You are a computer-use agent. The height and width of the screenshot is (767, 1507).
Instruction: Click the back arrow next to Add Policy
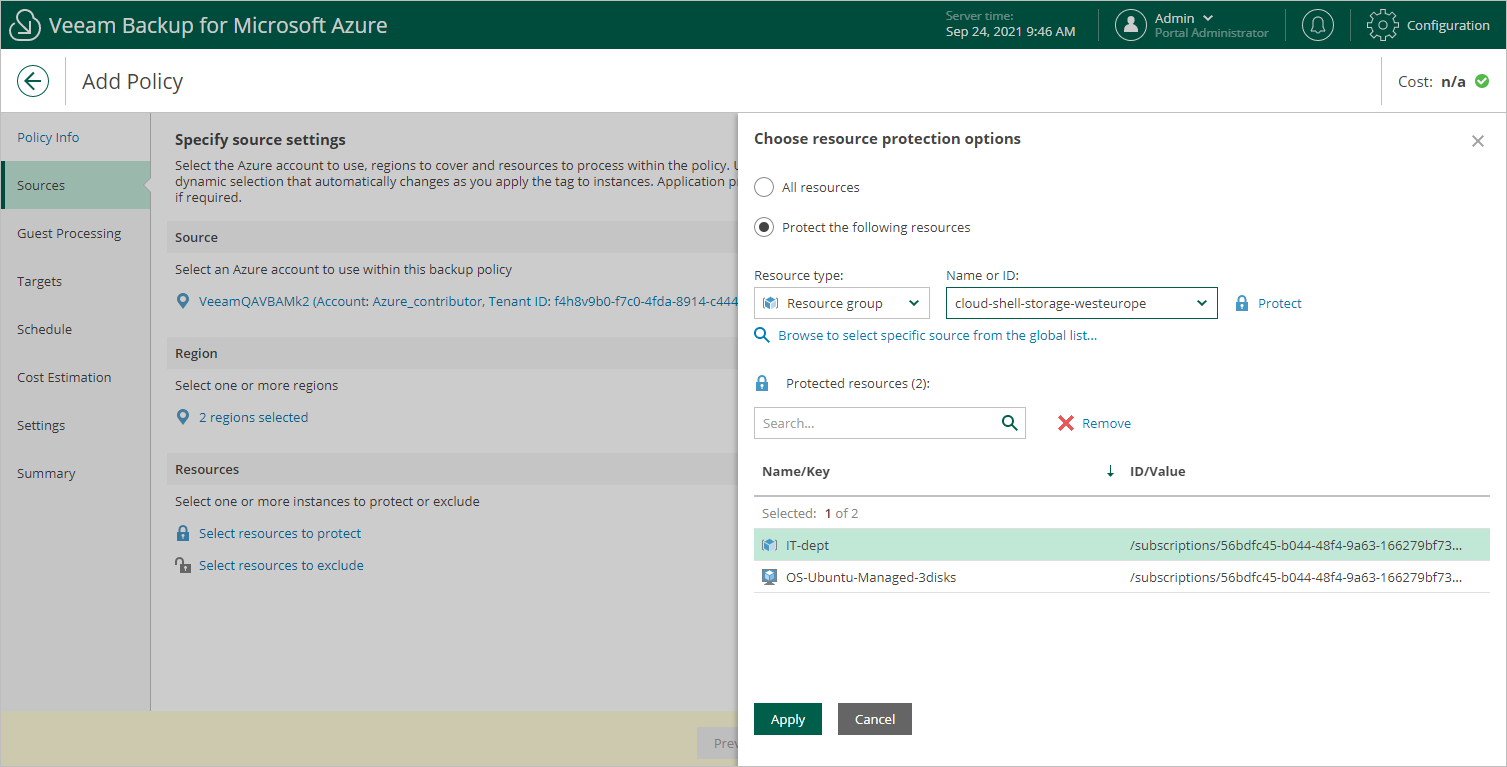tap(33, 81)
